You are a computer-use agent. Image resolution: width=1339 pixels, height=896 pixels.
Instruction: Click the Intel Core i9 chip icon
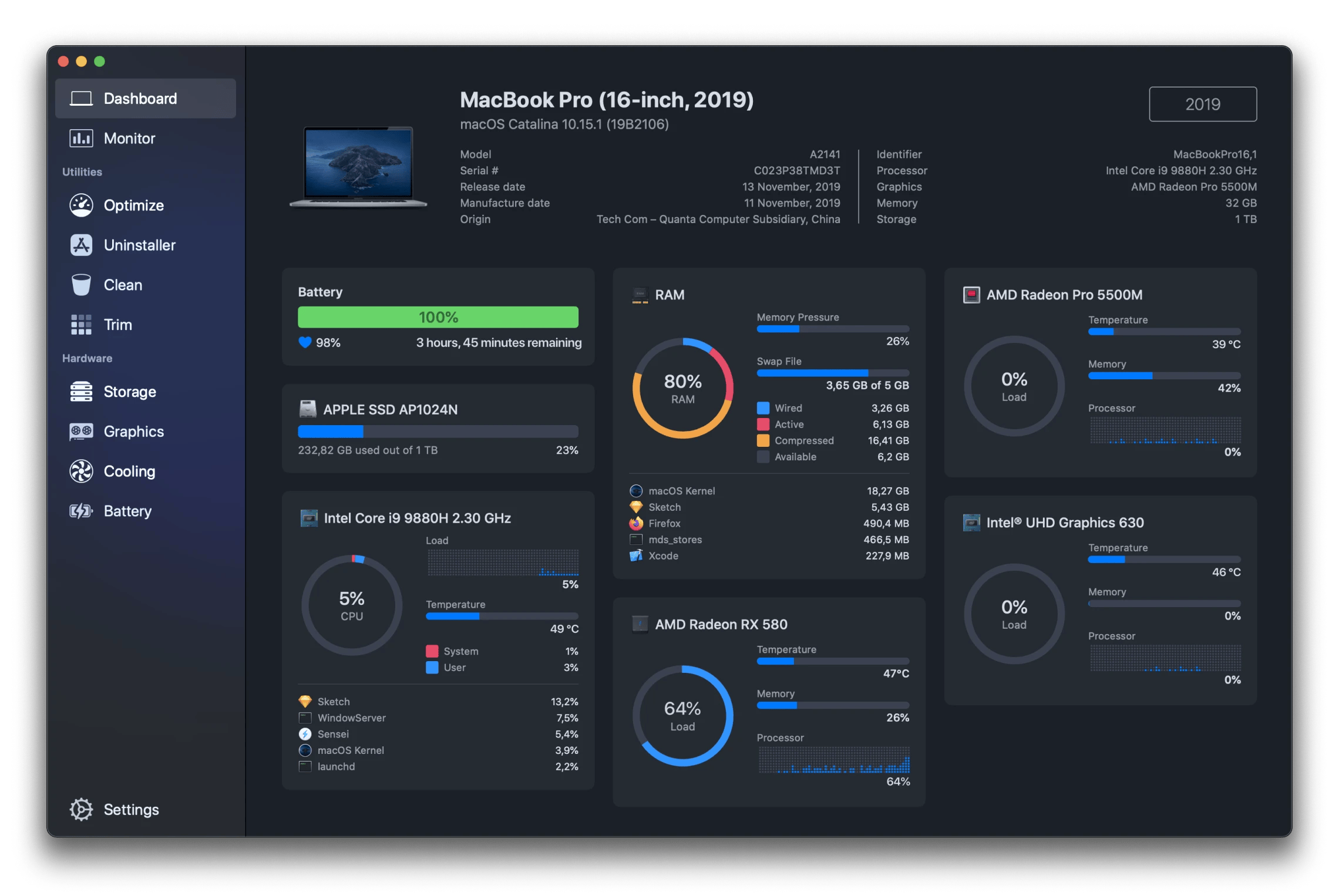[x=309, y=518]
